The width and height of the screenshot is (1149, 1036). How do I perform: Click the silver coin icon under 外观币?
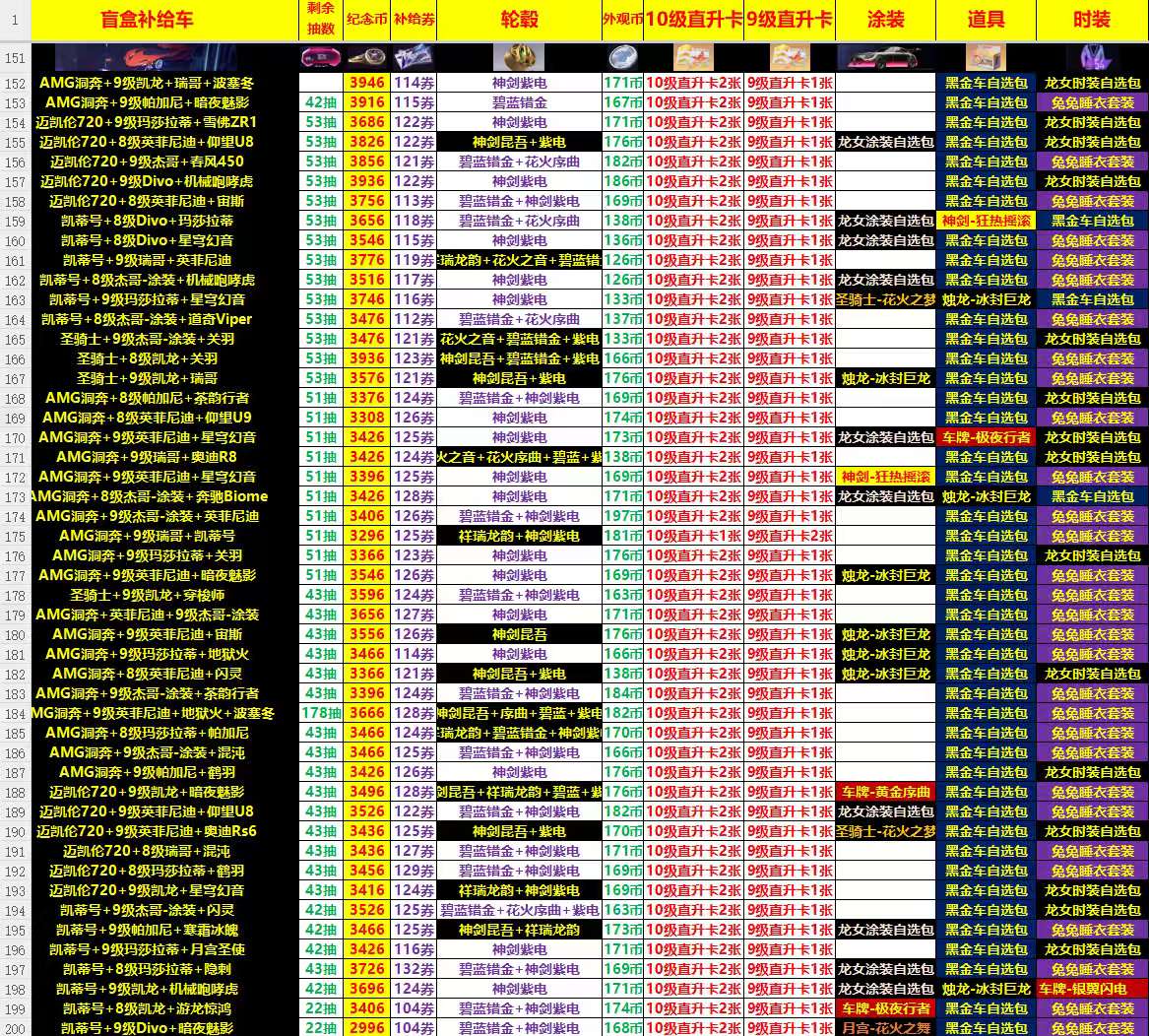click(x=622, y=58)
